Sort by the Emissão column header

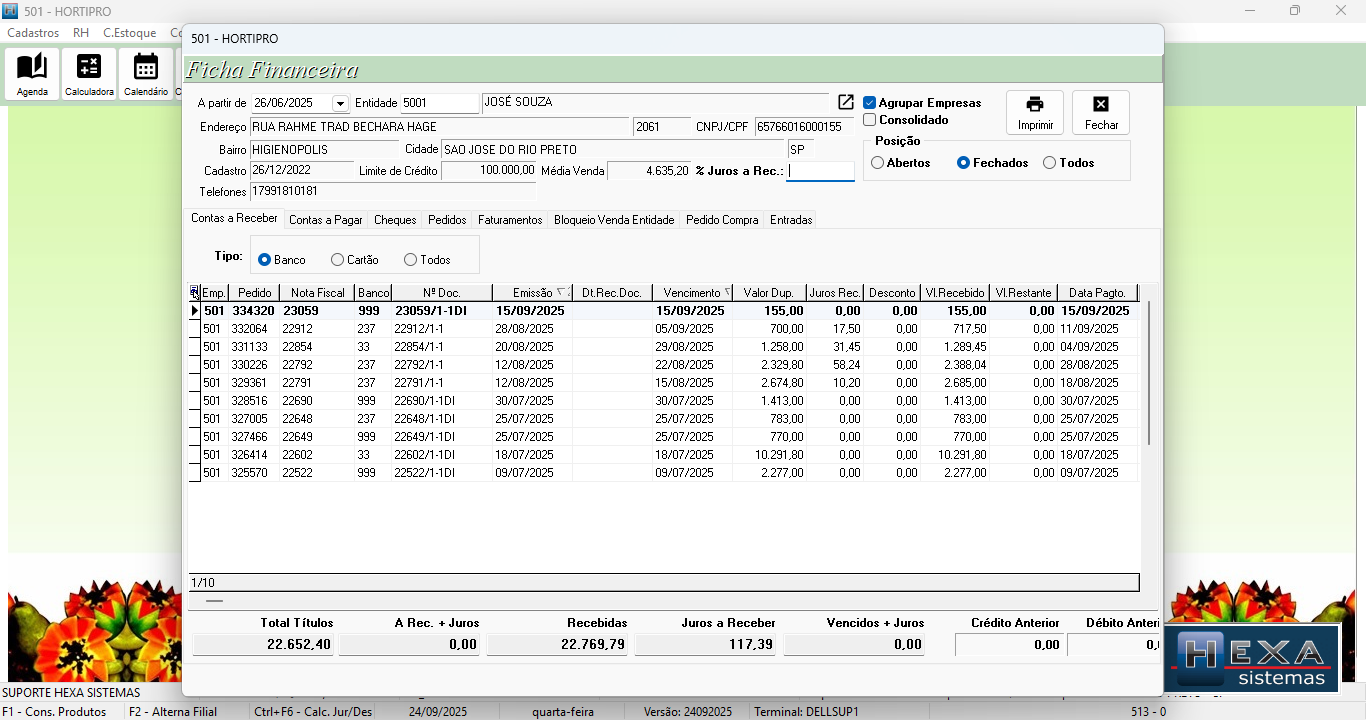(532, 293)
